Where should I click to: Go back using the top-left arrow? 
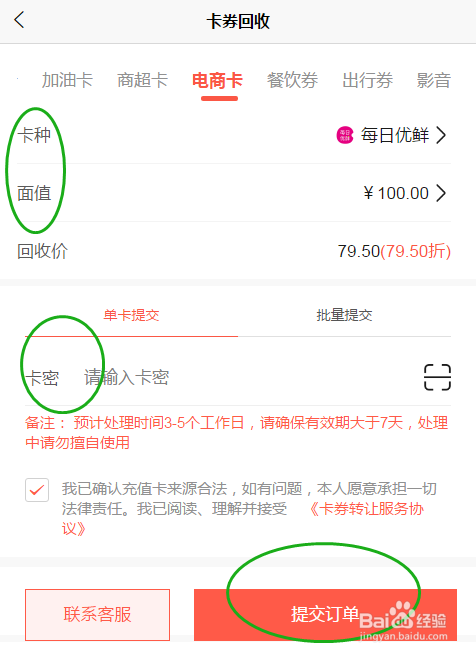click(x=19, y=20)
